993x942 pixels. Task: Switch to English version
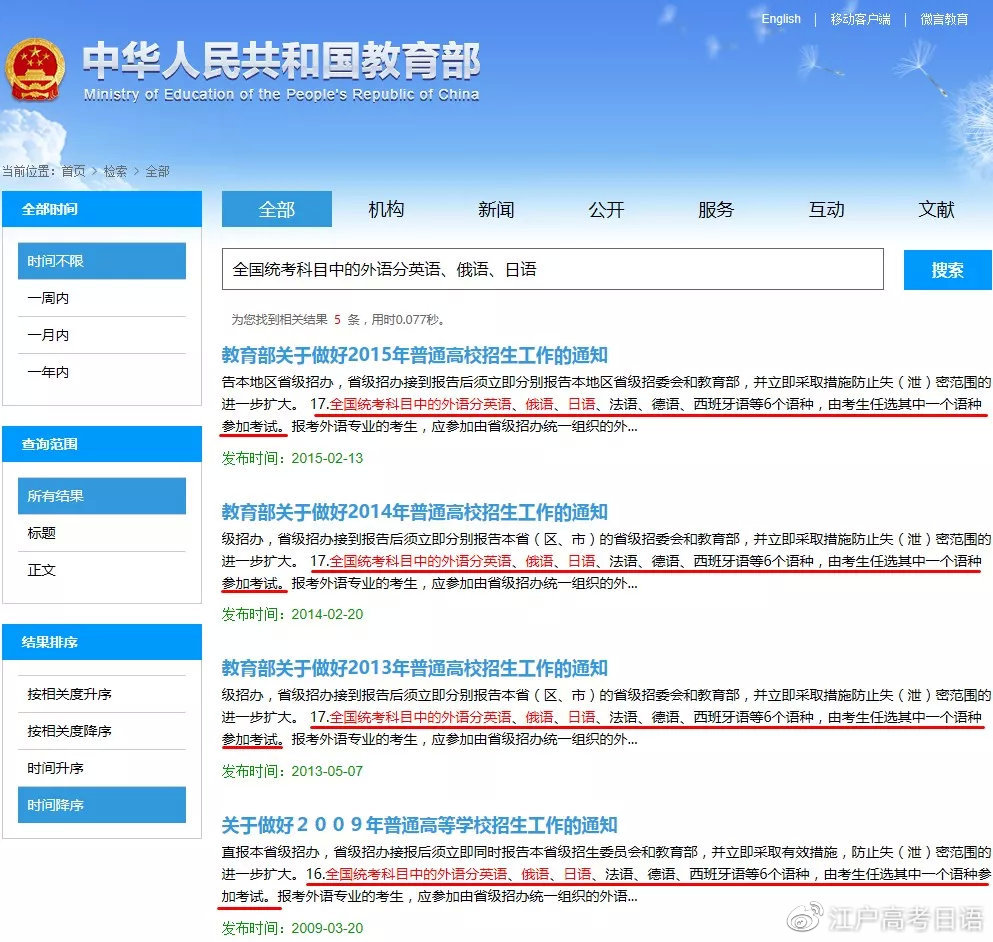click(x=781, y=18)
